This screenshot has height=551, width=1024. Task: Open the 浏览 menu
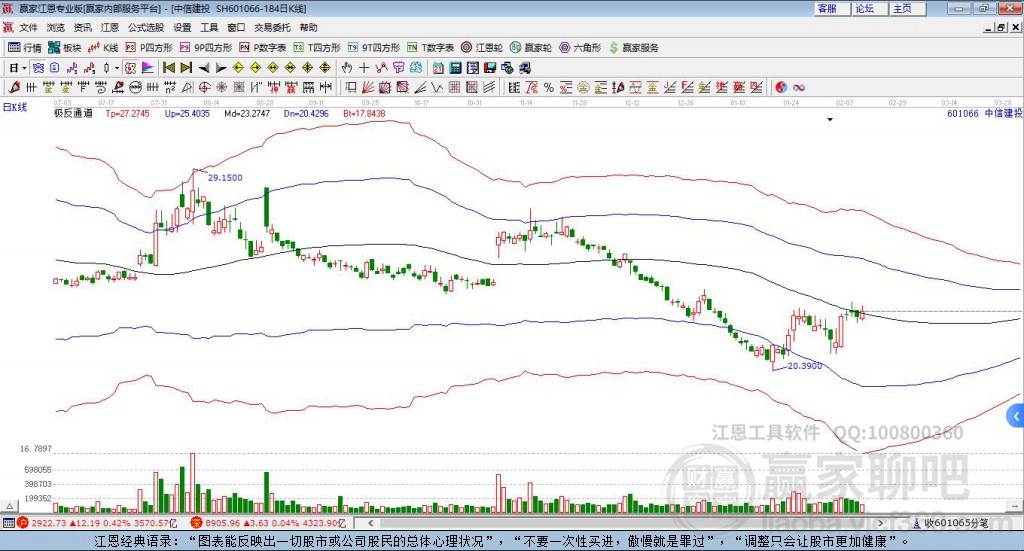[56, 27]
